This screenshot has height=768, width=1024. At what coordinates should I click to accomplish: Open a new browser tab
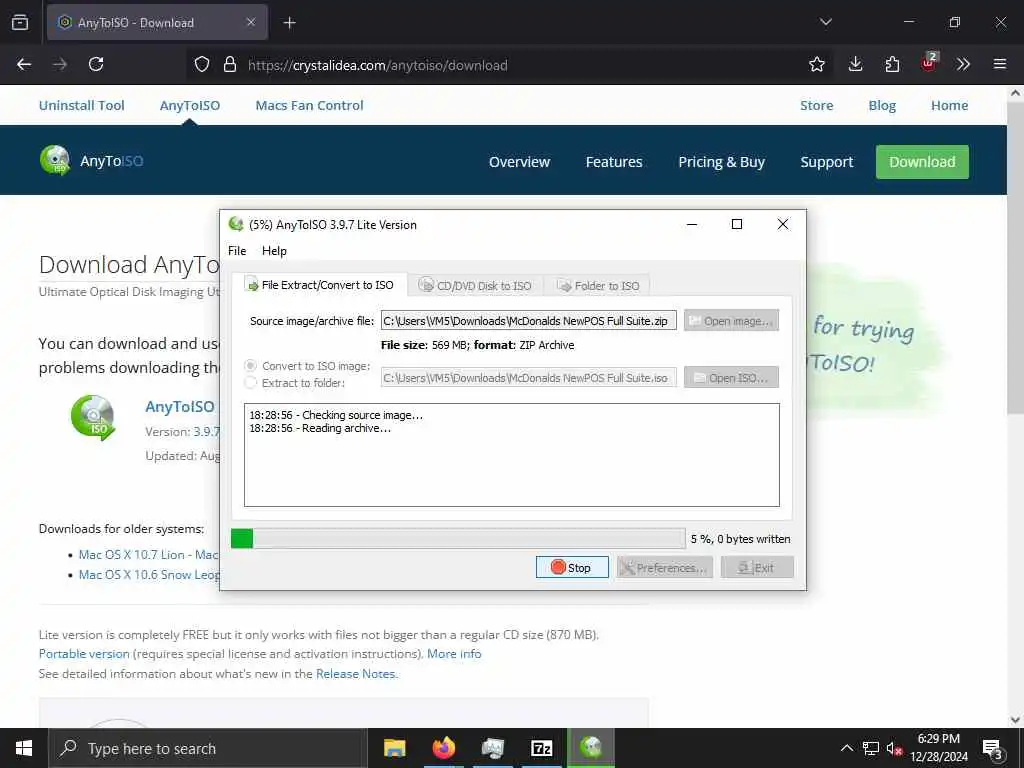289,23
